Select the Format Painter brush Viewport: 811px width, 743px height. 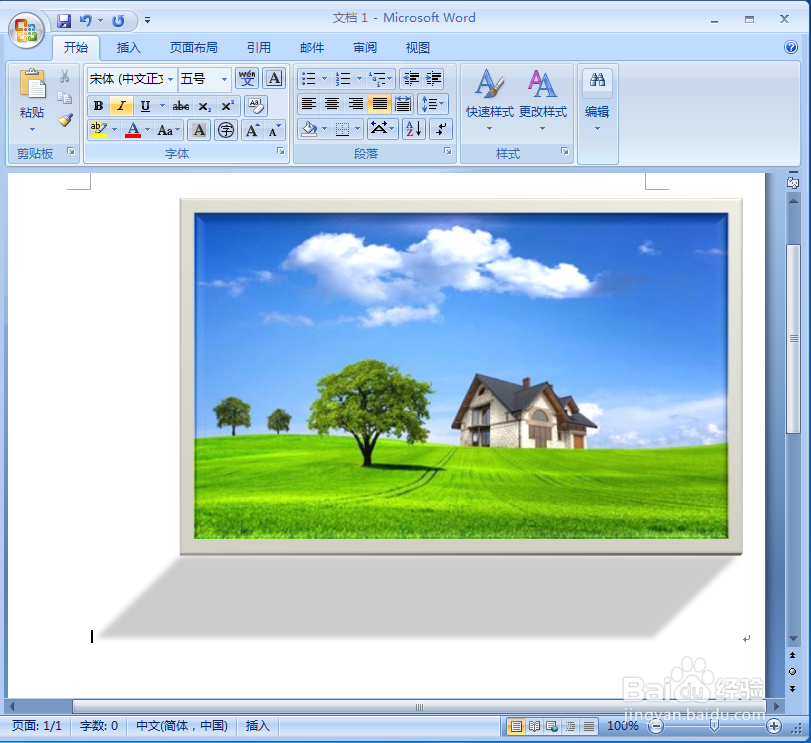(x=65, y=120)
